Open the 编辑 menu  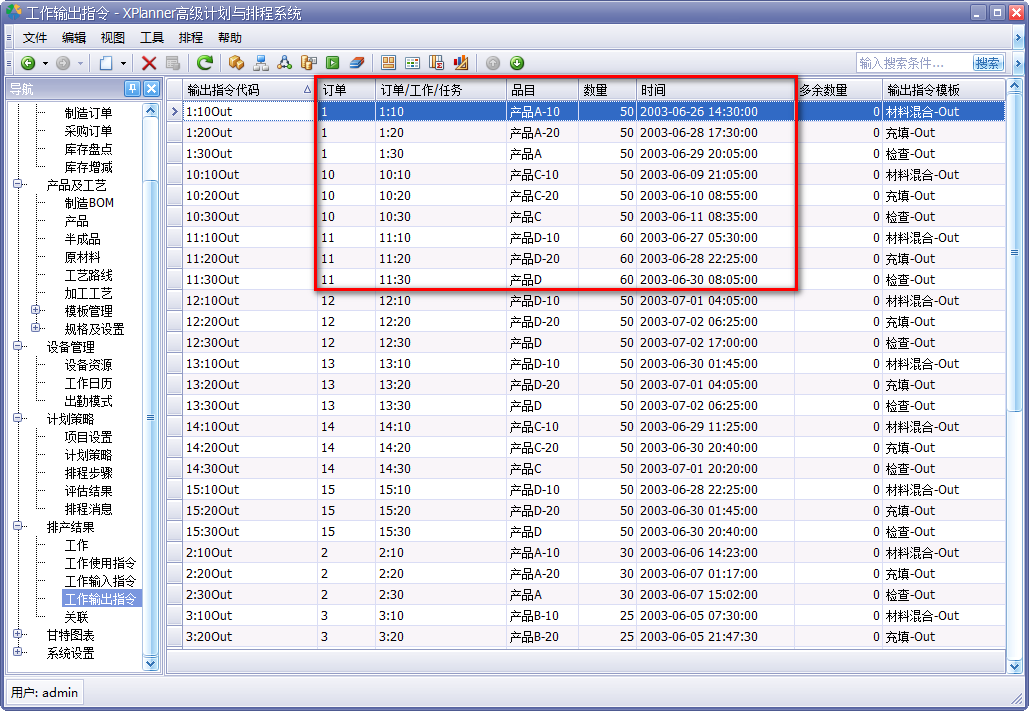pyautogui.click(x=74, y=37)
